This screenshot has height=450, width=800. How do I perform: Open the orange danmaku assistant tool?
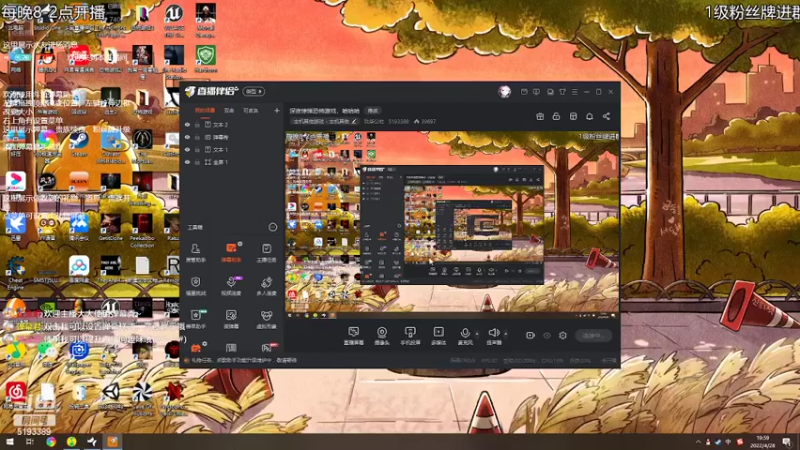(231, 253)
